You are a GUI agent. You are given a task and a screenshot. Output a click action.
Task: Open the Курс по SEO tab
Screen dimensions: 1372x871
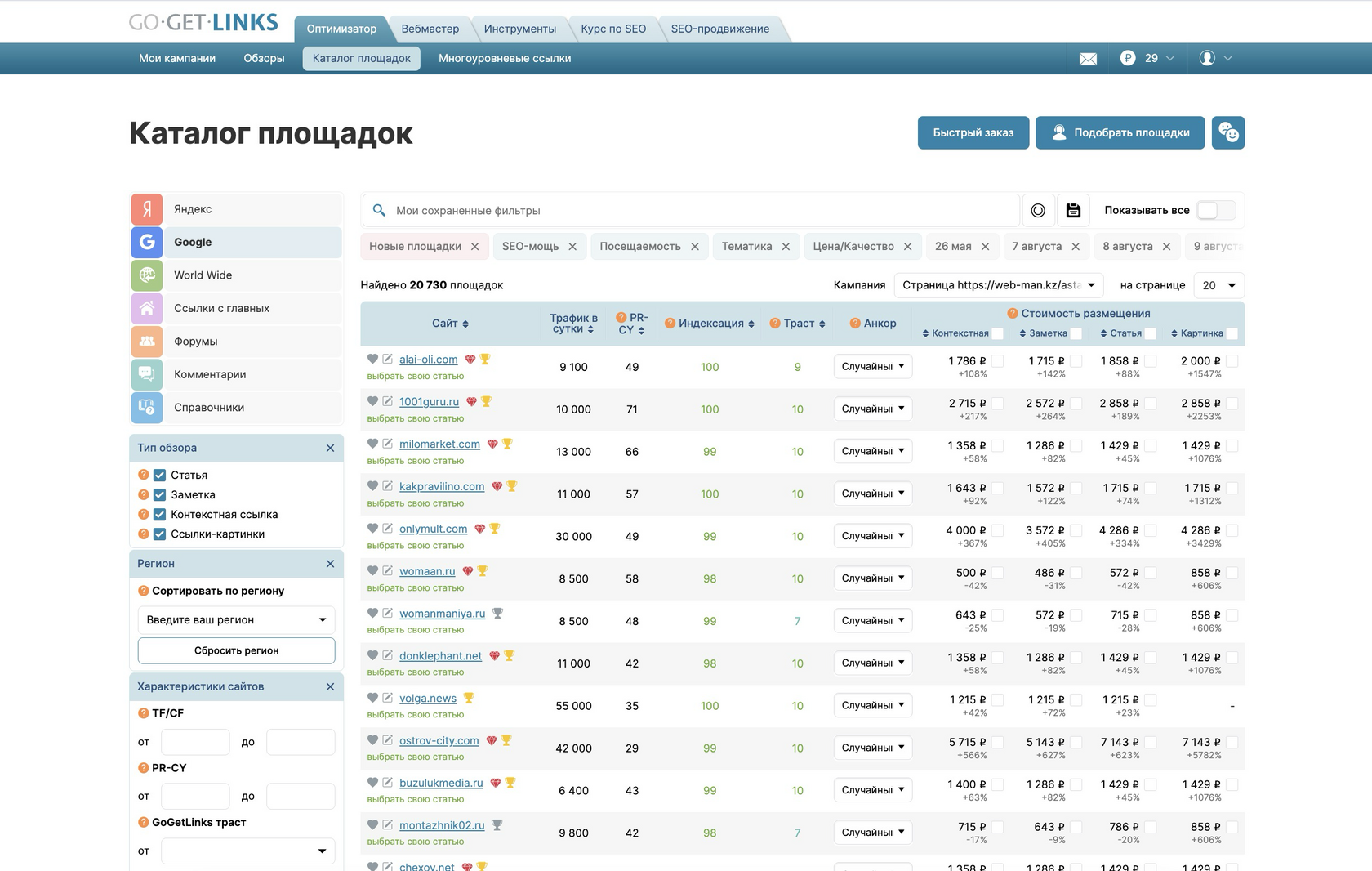(x=613, y=29)
